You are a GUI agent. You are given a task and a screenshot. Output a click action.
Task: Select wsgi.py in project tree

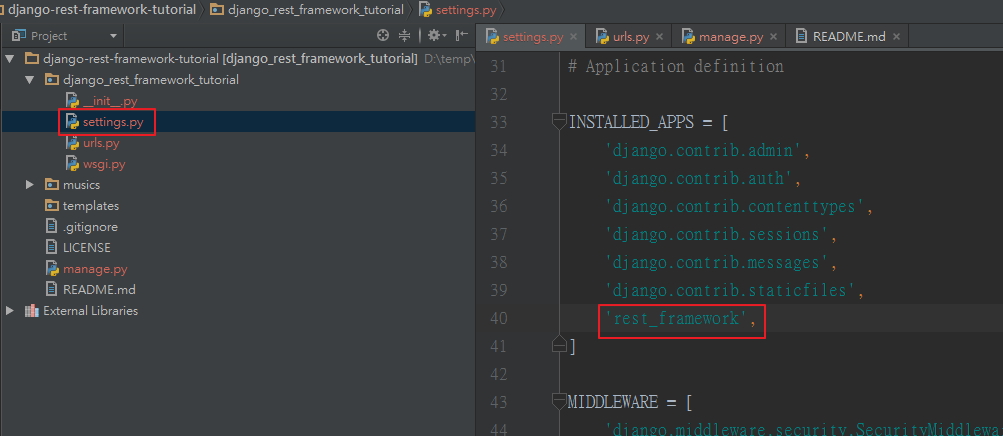click(x=104, y=164)
